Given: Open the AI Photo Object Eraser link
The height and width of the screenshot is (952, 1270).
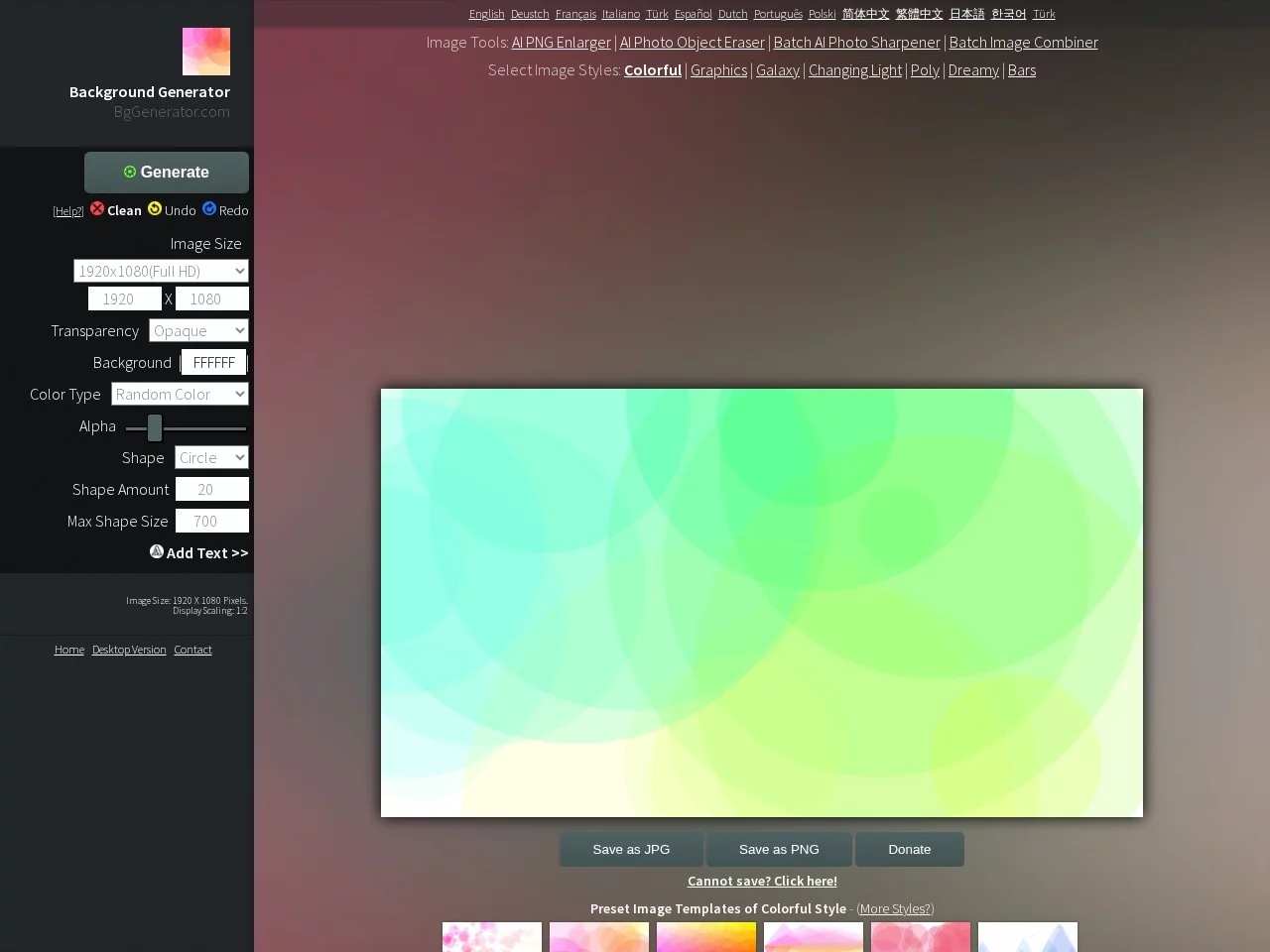Looking at the screenshot, I should [692, 43].
